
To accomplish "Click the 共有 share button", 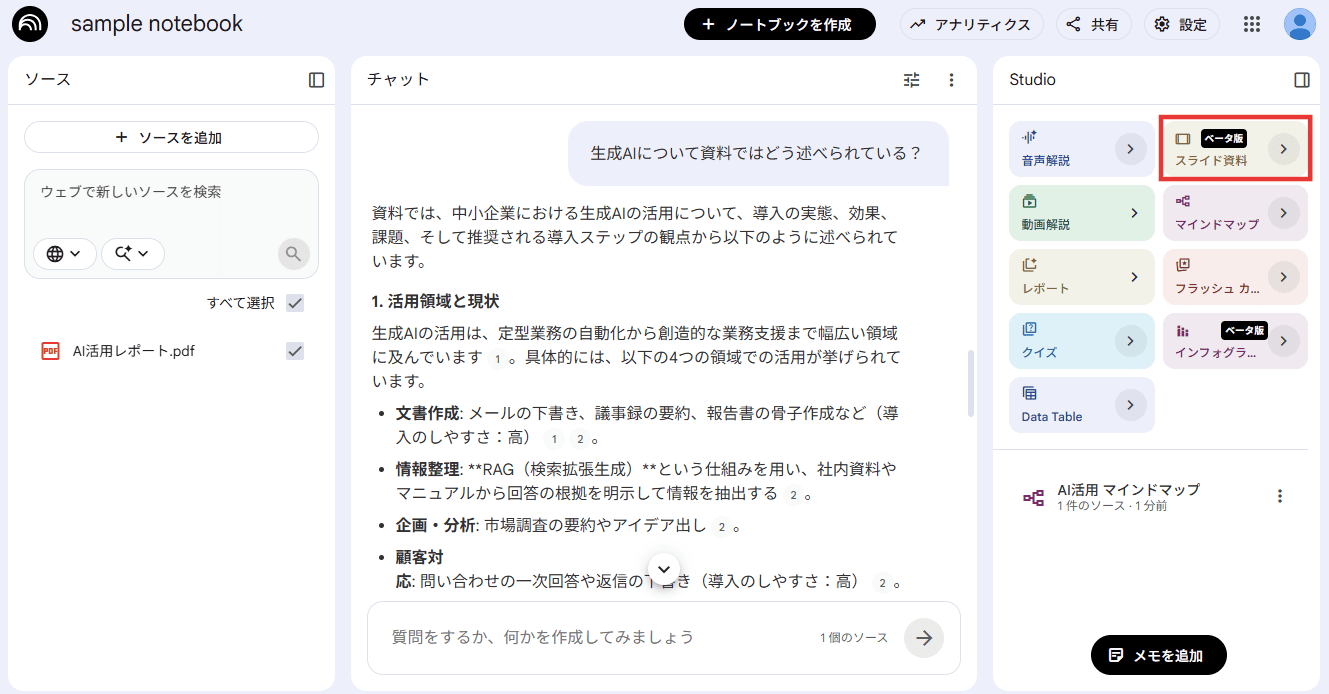I will pos(1093,24).
